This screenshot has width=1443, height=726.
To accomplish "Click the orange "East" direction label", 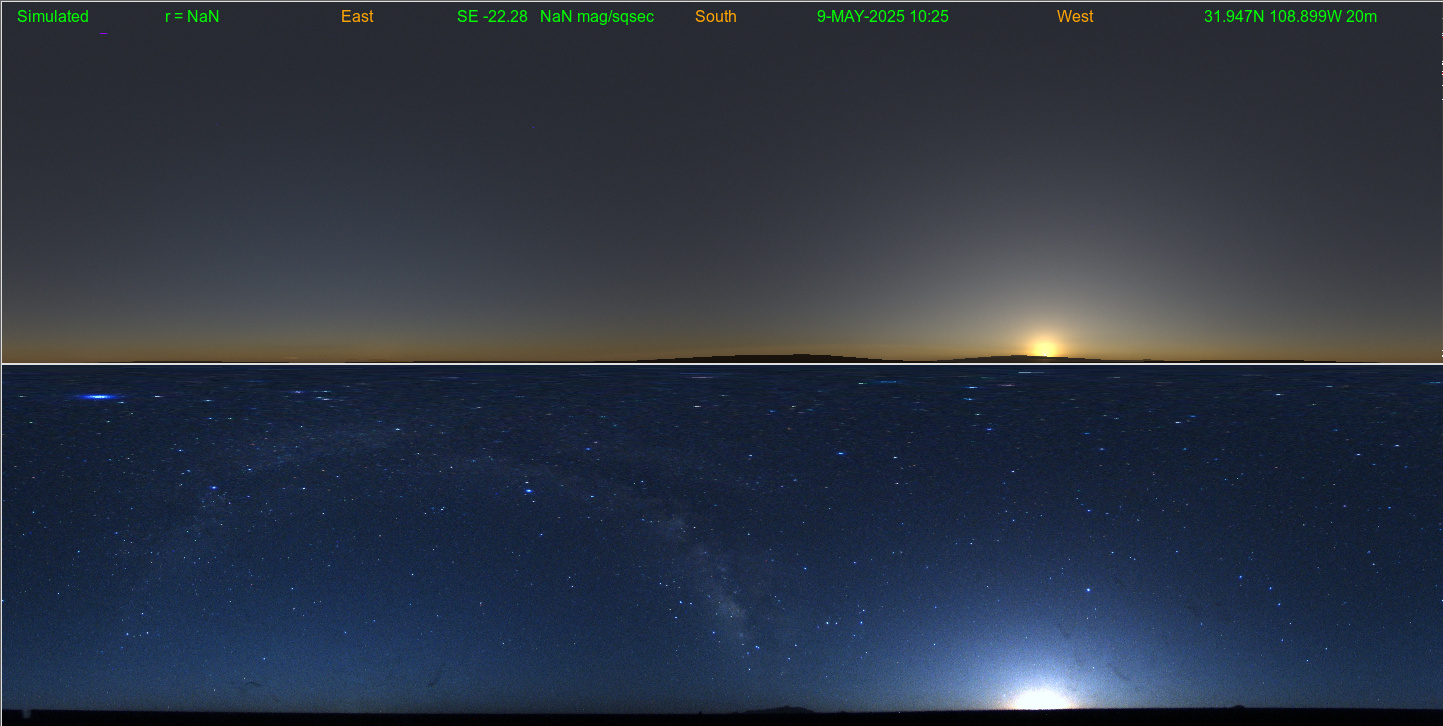I will click(x=357, y=16).
